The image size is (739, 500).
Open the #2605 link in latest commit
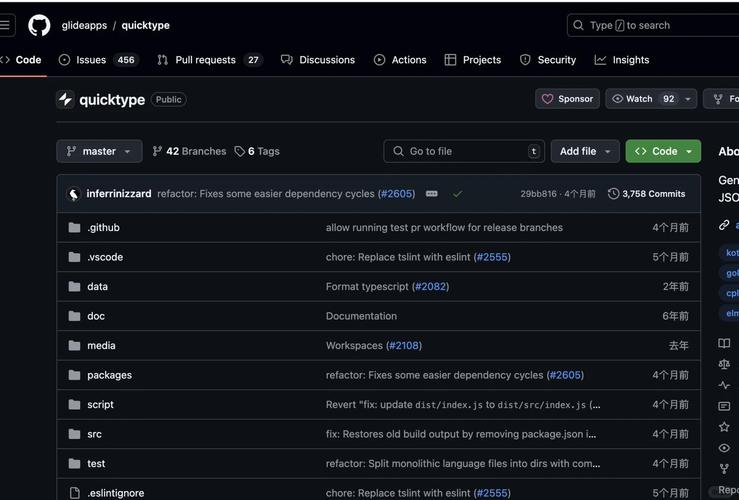coord(397,194)
